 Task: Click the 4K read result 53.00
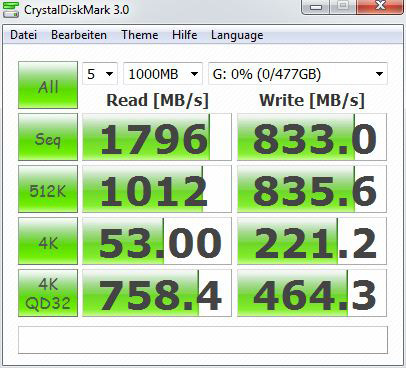point(157,241)
